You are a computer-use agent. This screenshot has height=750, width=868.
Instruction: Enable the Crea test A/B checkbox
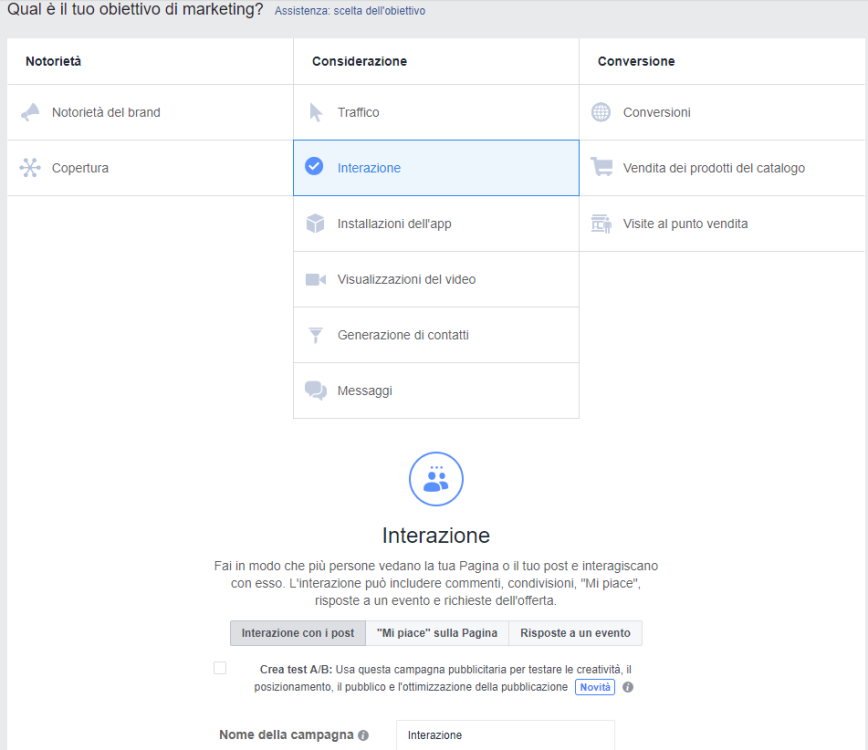click(219, 667)
